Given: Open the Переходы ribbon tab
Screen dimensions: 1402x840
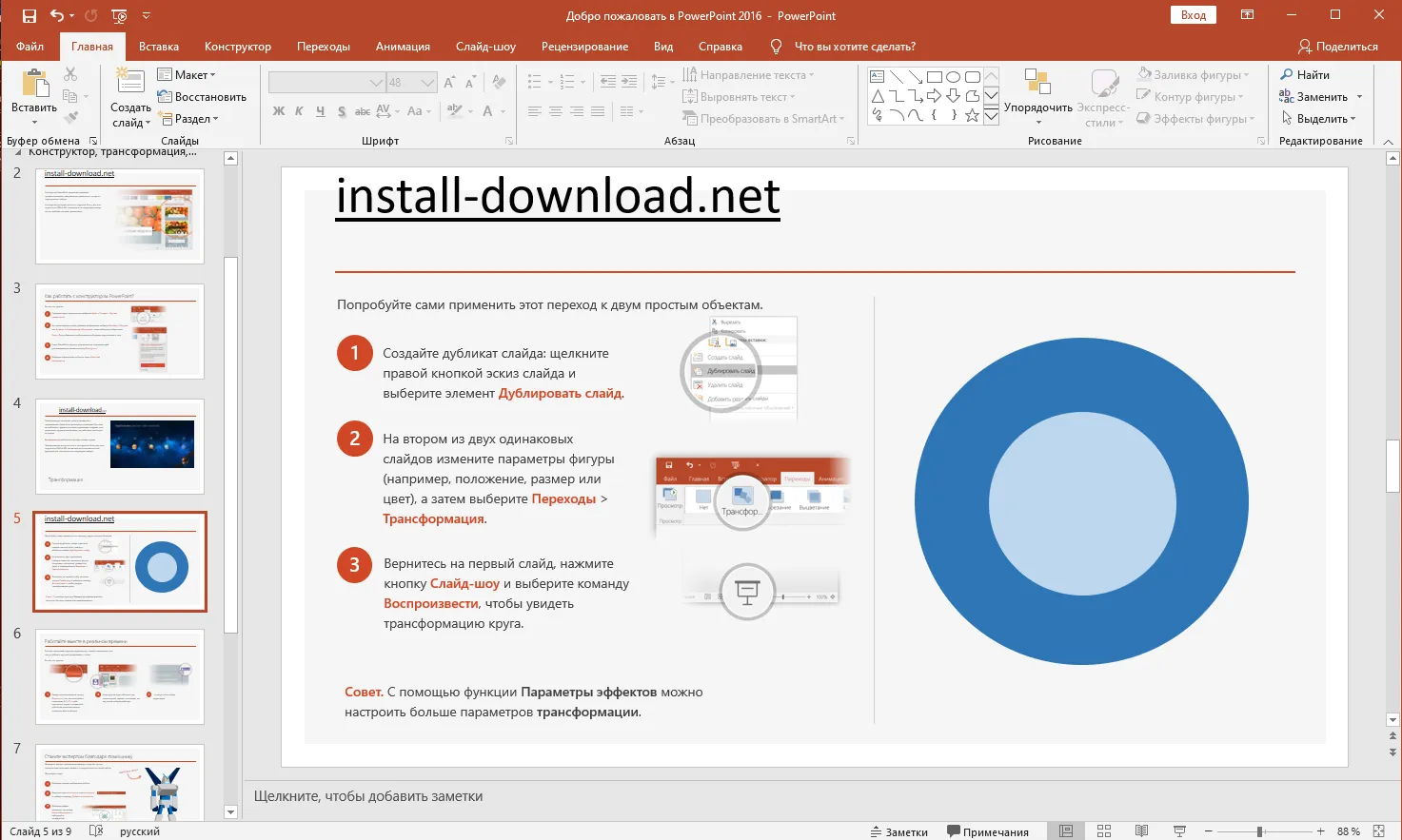Looking at the screenshot, I should point(323,47).
